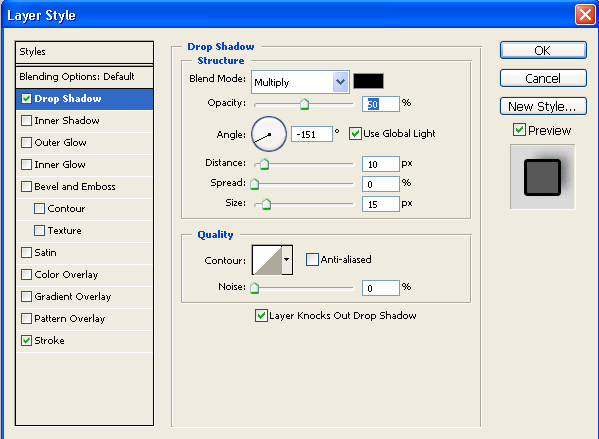Toggle the Preview checkbox
This screenshot has height=439, width=599.
tap(519, 130)
